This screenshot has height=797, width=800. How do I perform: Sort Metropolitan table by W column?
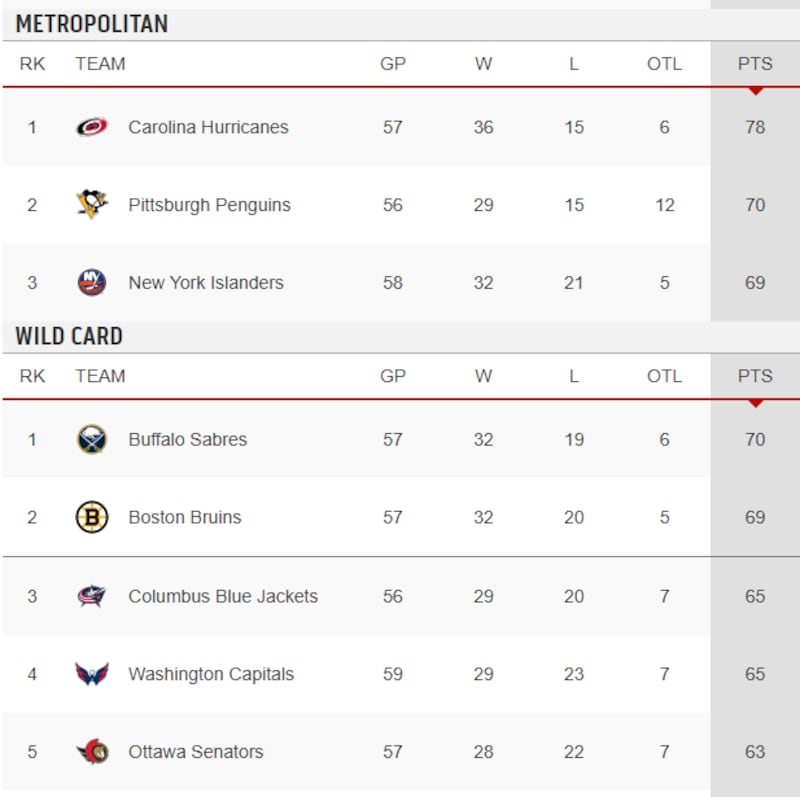[483, 64]
